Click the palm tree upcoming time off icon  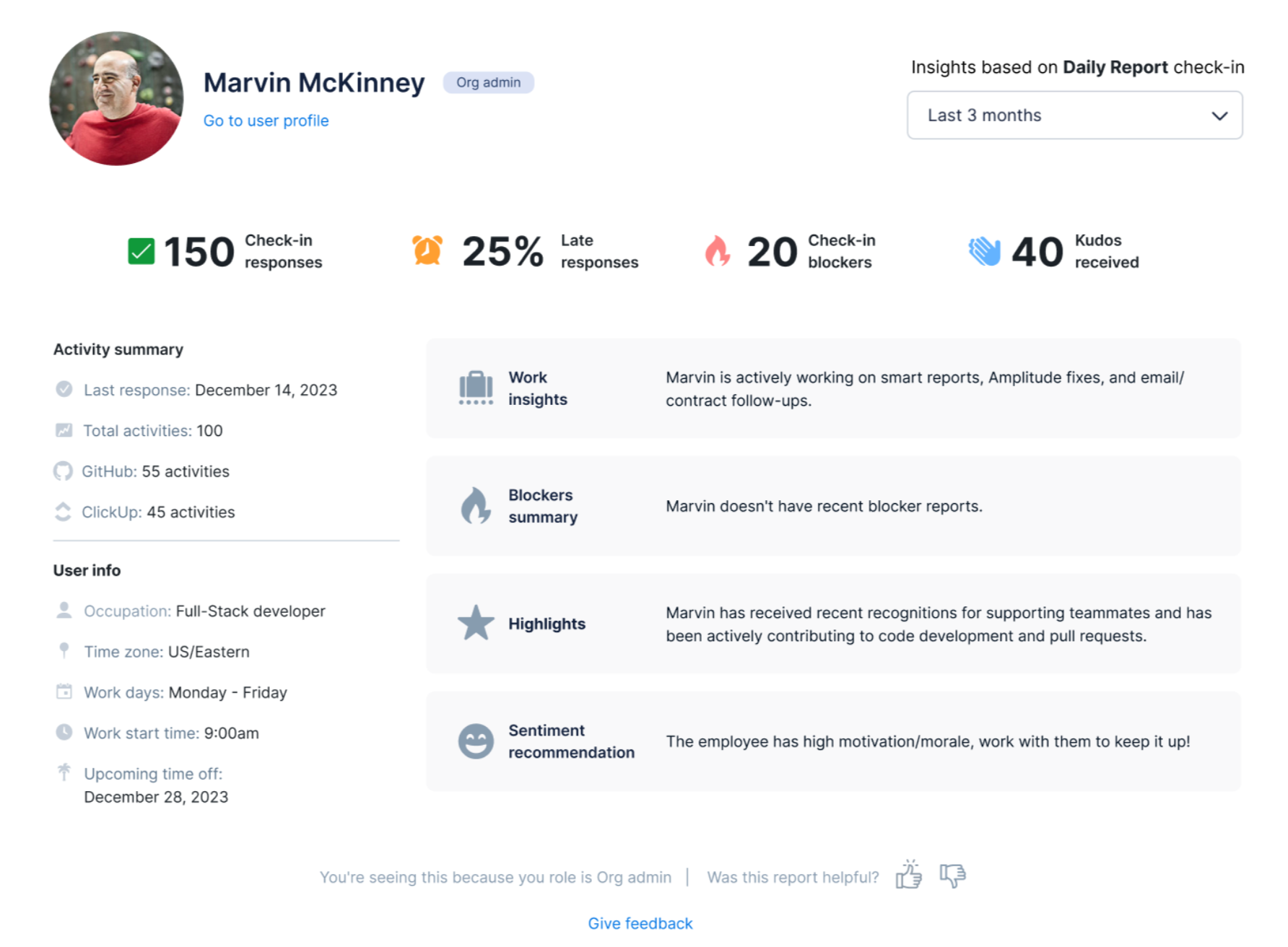(x=64, y=772)
